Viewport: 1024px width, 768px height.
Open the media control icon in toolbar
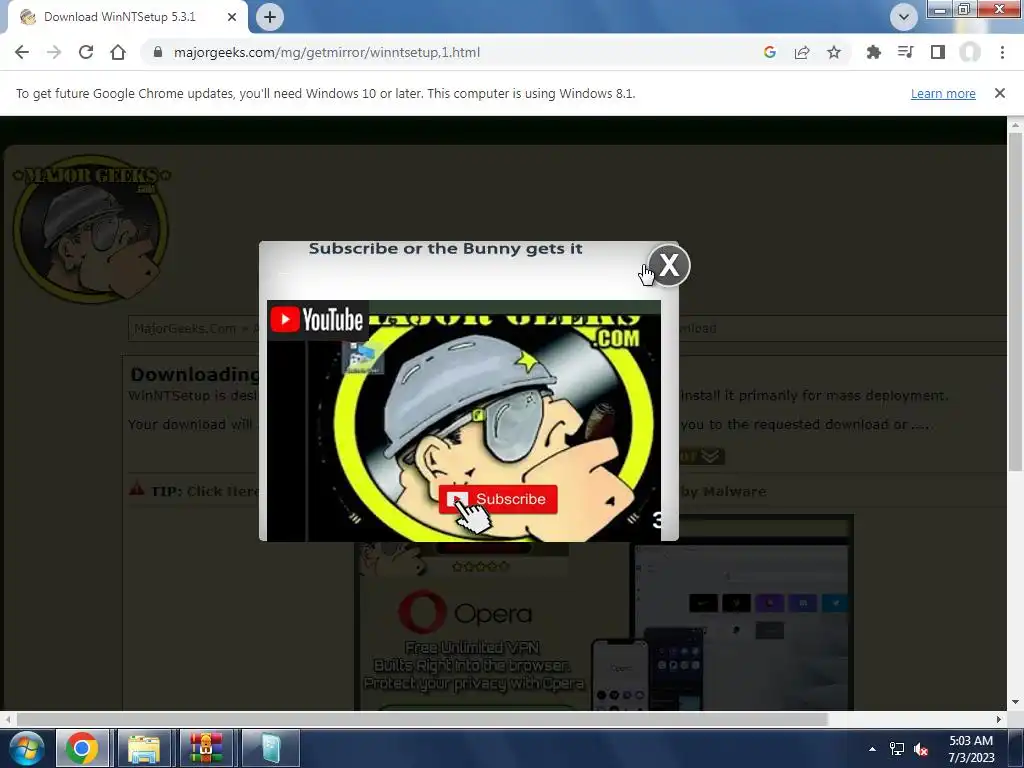click(x=905, y=52)
